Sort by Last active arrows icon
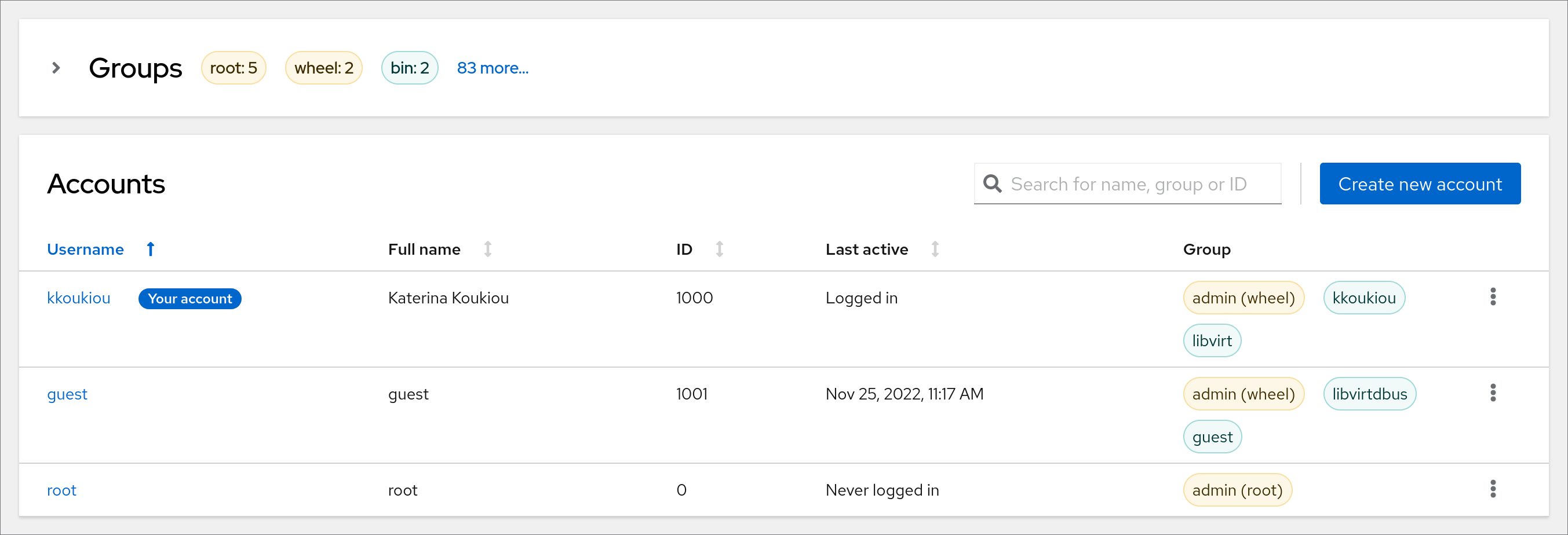1568x535 pixels. [935, 249]
